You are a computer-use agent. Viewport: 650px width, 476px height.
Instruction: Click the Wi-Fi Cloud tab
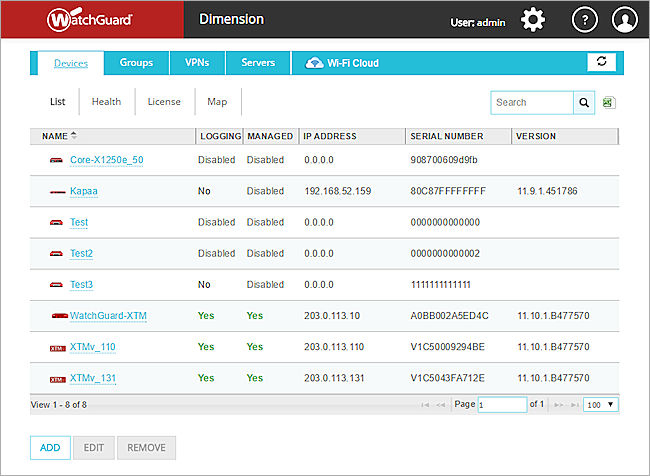tap(344, 63)
